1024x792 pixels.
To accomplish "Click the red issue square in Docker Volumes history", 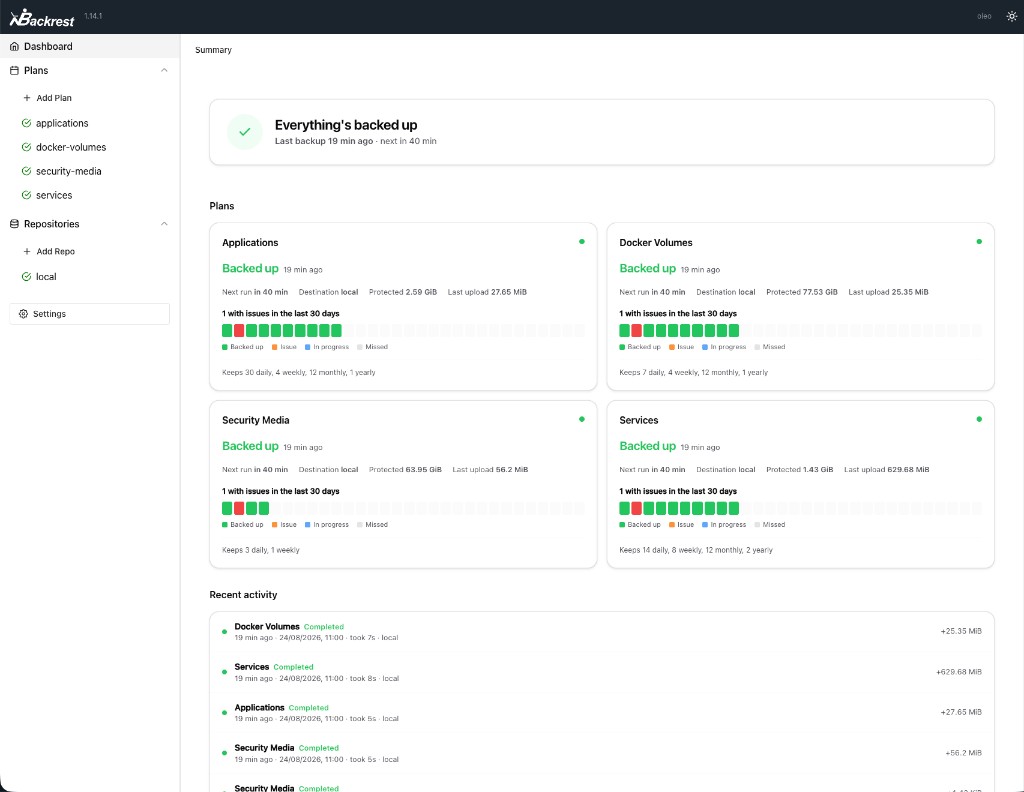I will [x=636, y=330].
